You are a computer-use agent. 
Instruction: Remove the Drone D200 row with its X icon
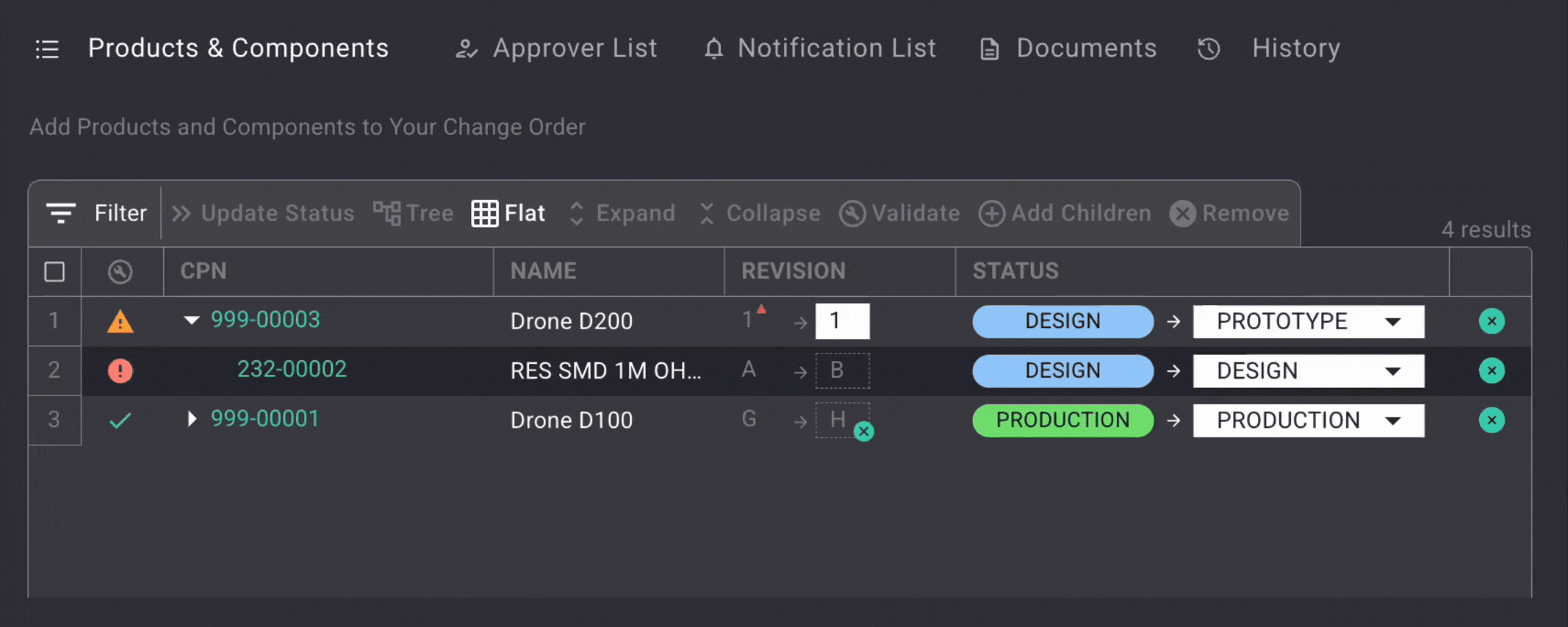(1491, 322)
